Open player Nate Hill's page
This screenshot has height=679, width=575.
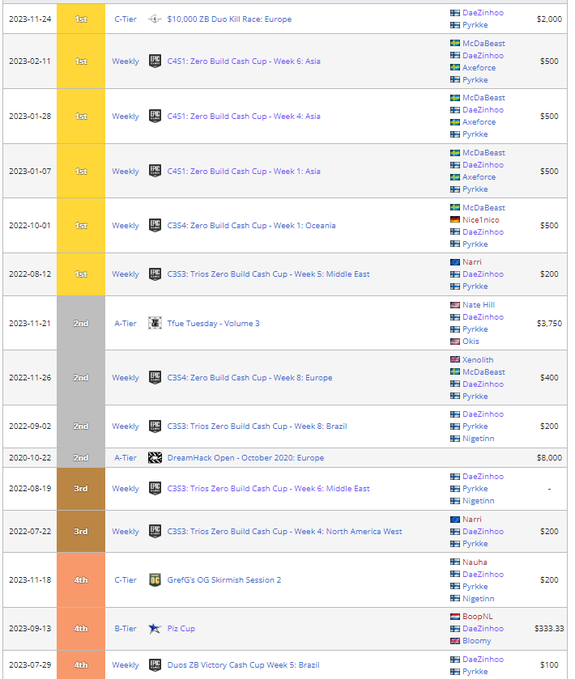(x=478, y=305)
